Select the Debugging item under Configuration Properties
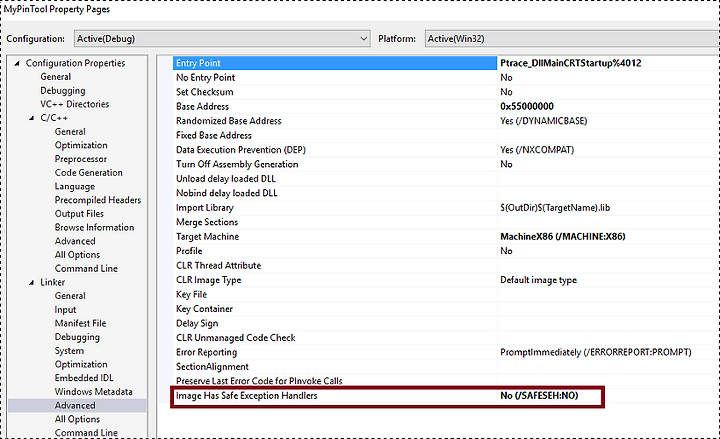This screenshot has height=439, width=720. tap(63, 90)
